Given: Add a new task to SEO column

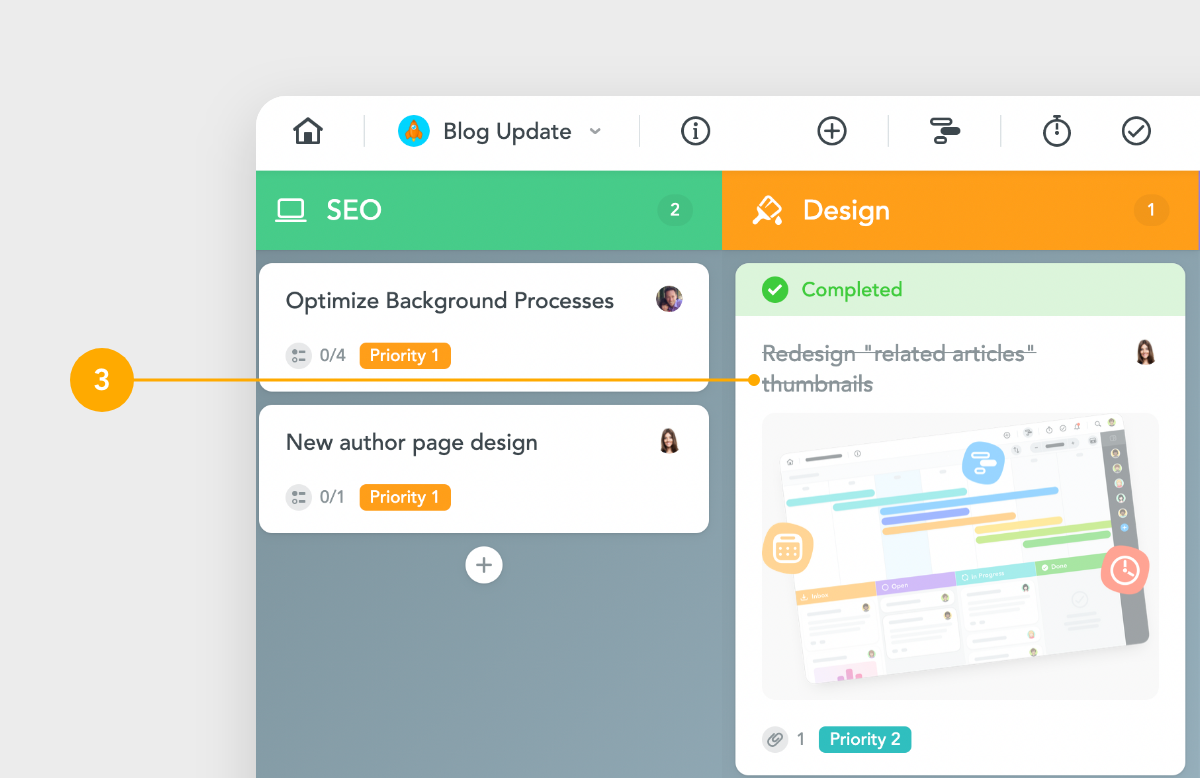Looking at the screenshot, I should (x=484, y=565).
